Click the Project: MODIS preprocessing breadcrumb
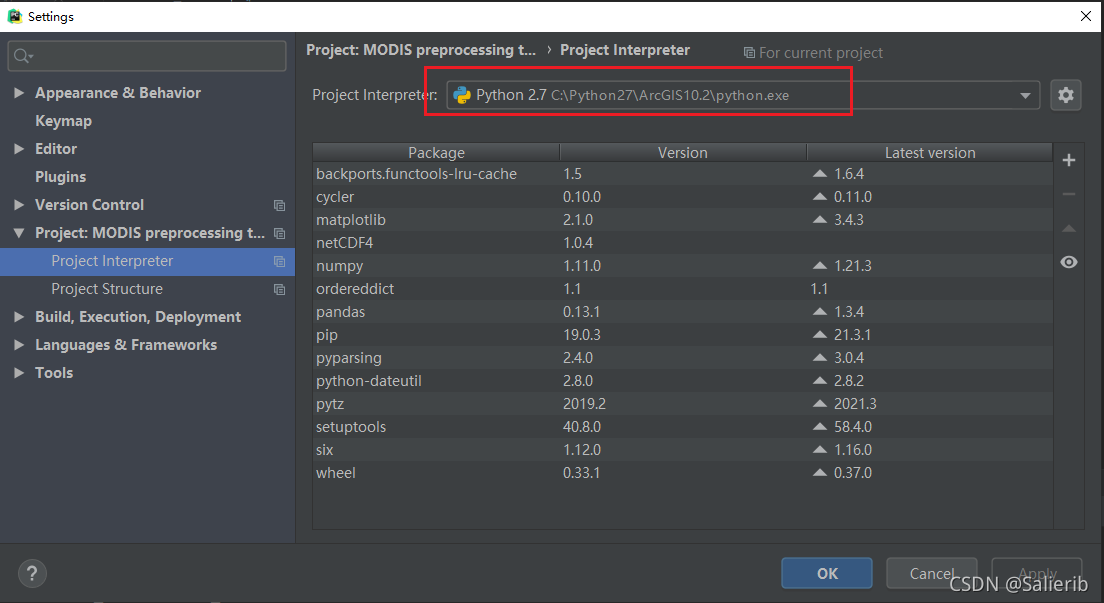Image resolution: width=1104 pixels, height=603 pixels. pyautogui.click(x=420, y=50)
